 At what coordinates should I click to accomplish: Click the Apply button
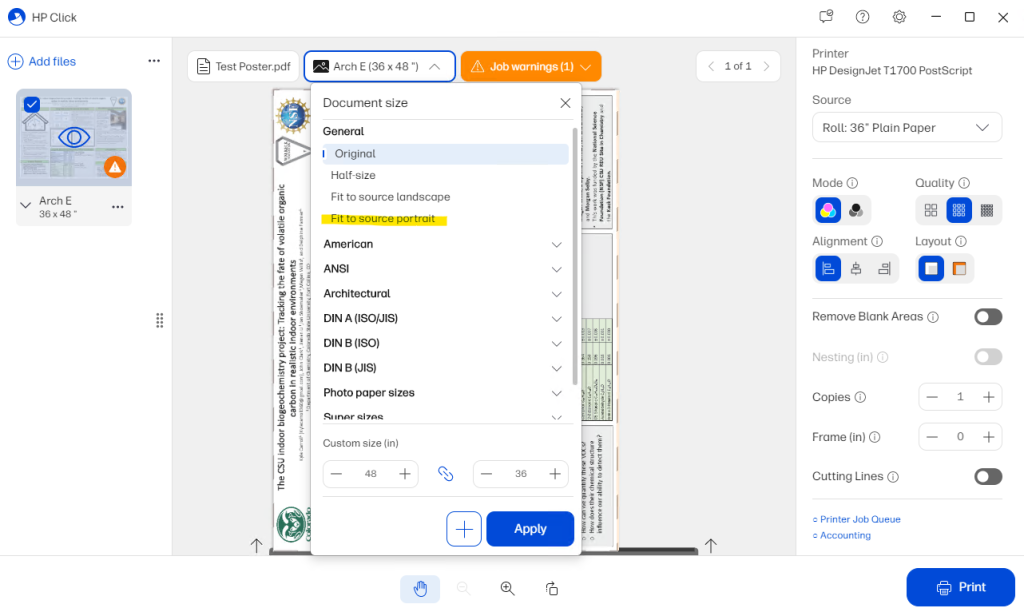coord(530,529)
